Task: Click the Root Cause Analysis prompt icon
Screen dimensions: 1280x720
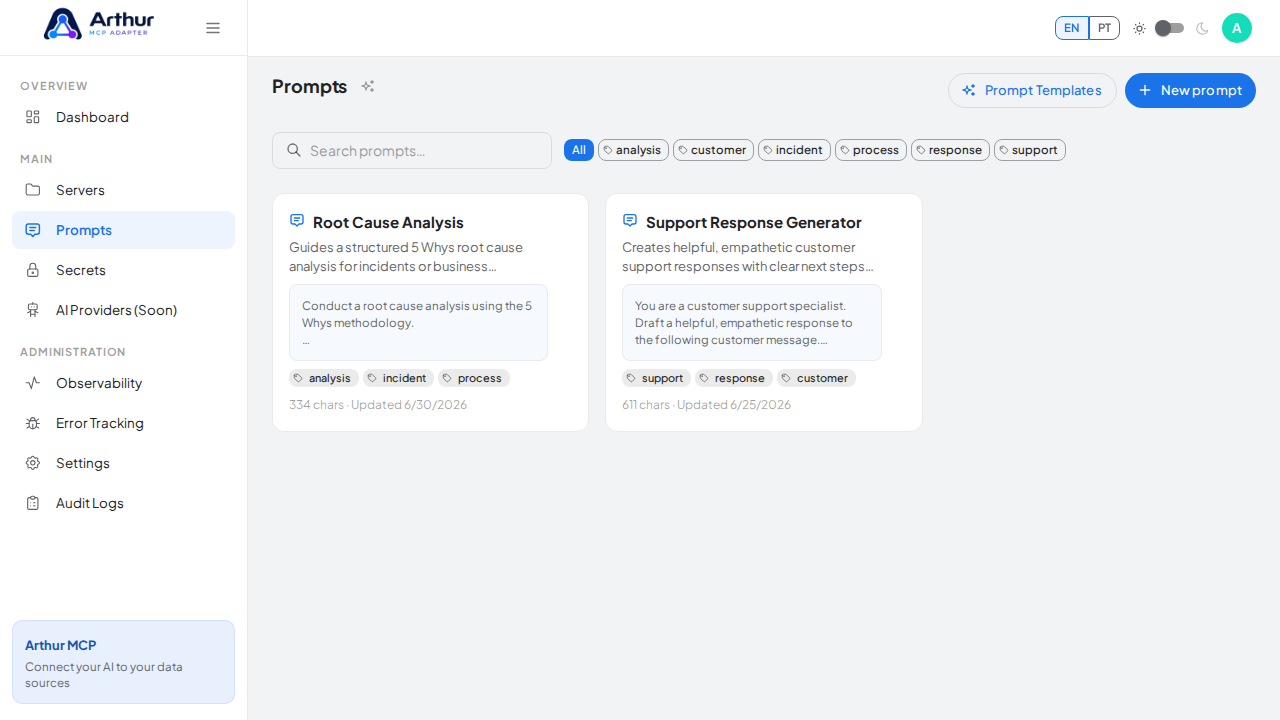Action: coord(297,220)
